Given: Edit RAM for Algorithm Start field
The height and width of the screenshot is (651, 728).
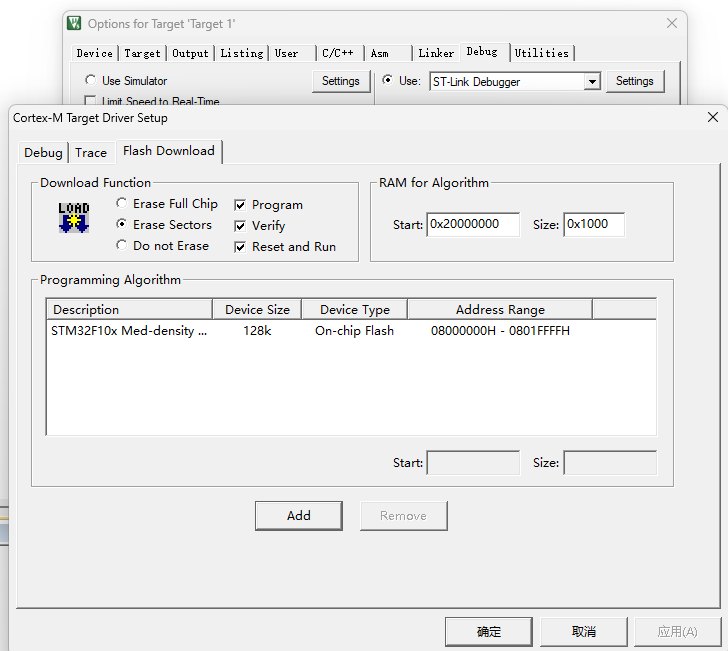Looking at the screenshot, I should click(x=473, y=225).
